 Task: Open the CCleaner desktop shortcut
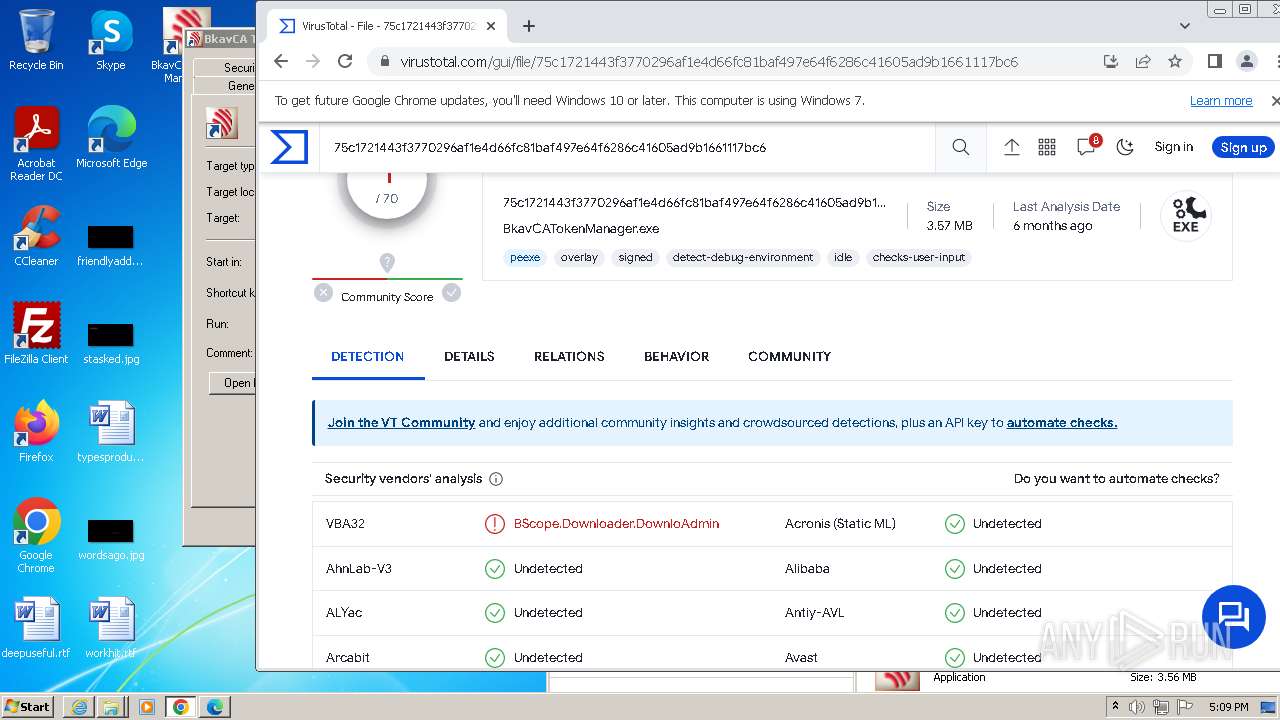pos(36,236)
